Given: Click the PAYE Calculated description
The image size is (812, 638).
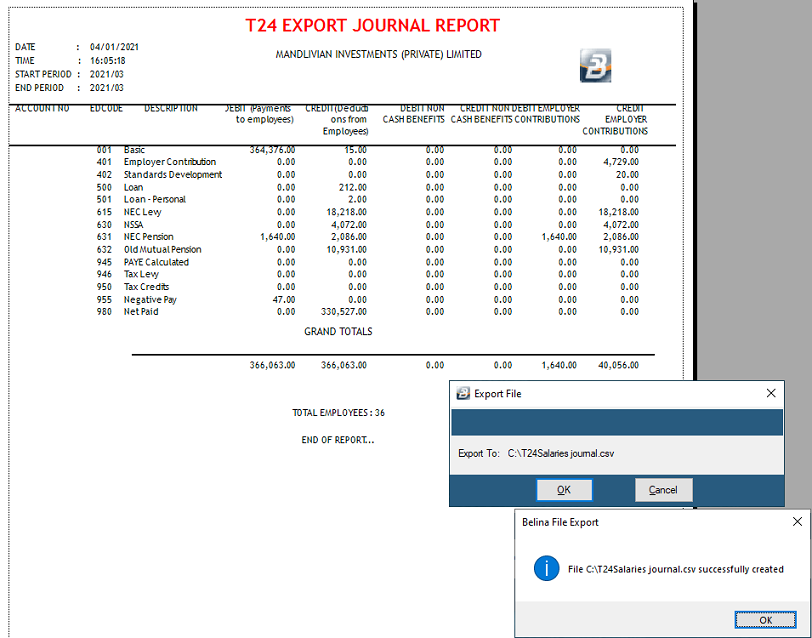Looking at the screenshot, I should 156,262.
